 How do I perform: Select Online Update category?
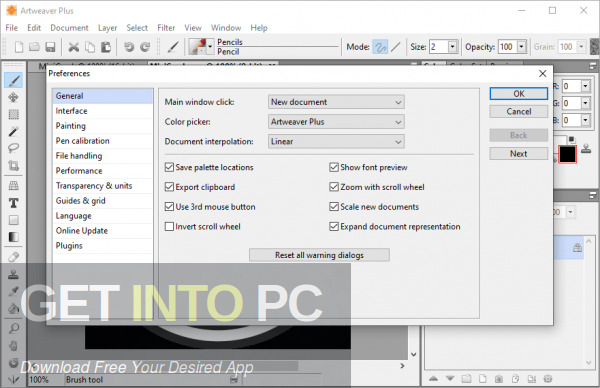tap(103, 231)
